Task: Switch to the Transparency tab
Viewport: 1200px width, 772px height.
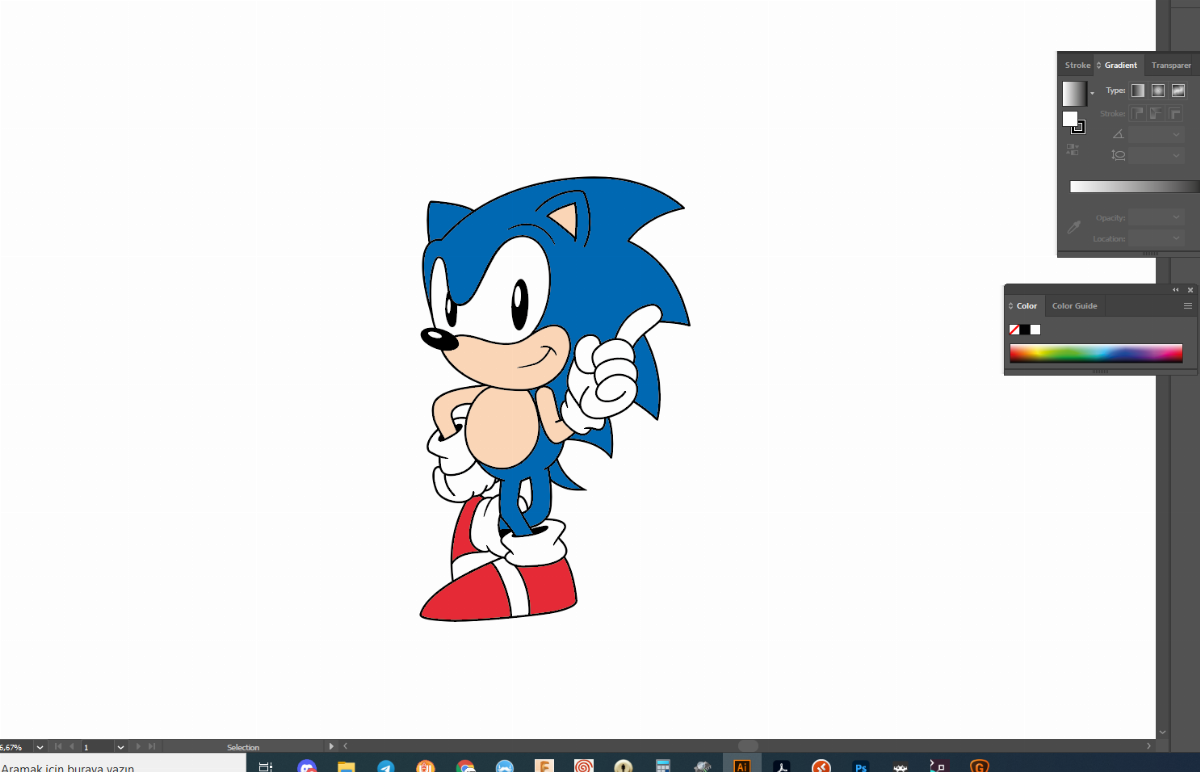Action: (1171, 65)
